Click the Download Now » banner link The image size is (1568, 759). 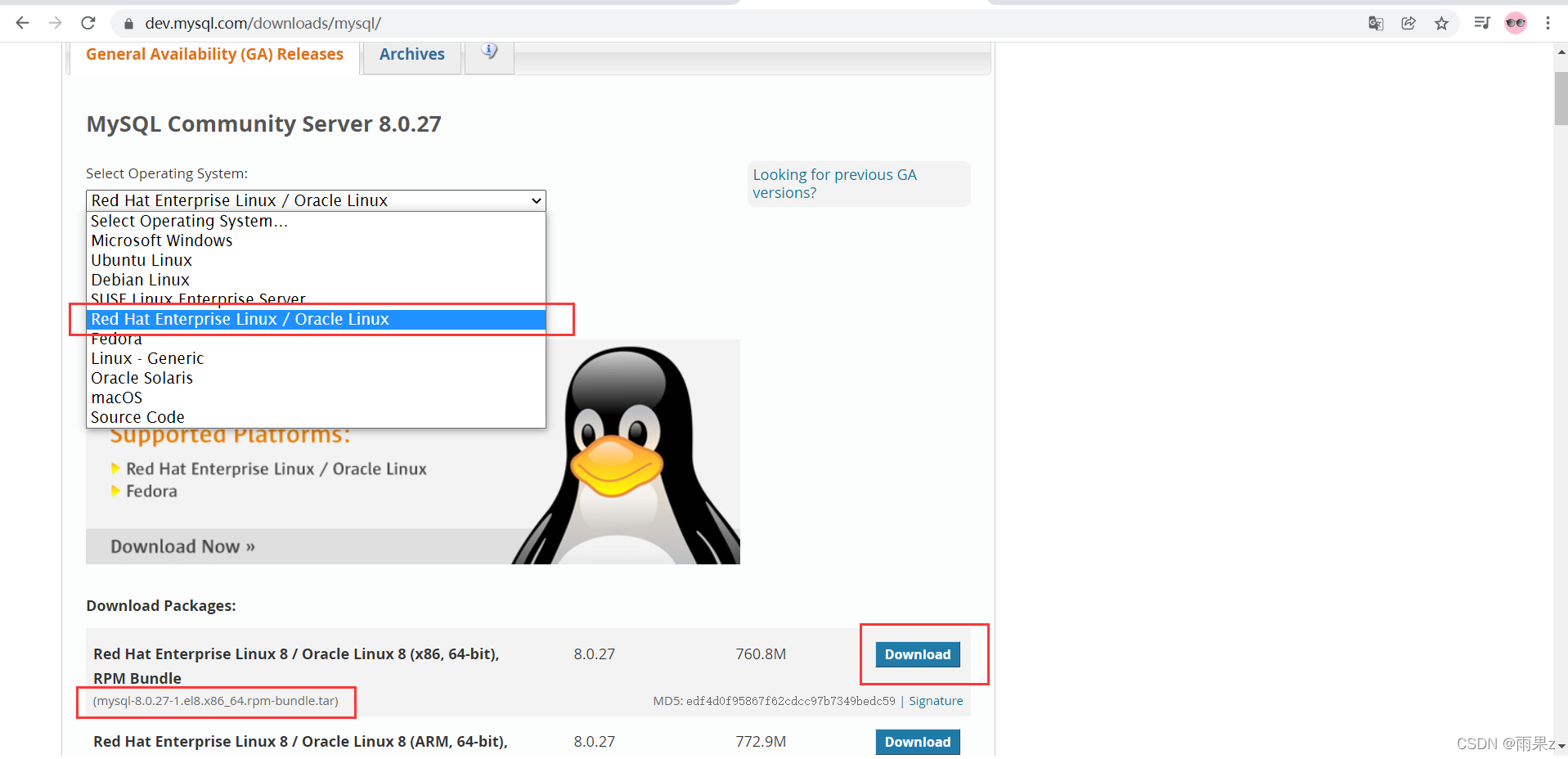(x=183, y=546)
